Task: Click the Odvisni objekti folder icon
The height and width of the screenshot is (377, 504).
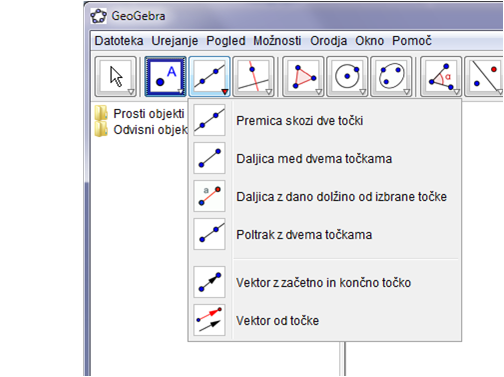Action: tap(101, 129)
